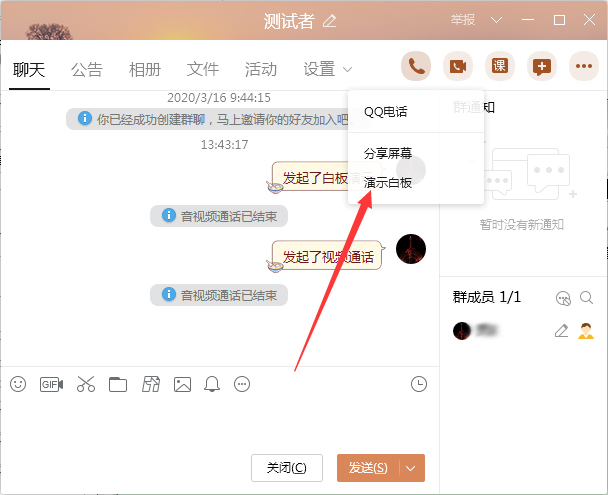Open the title bar dropdown chevron
Image resolution: width=608 pixels, height=495 pixels.
[x=496, y=20]
